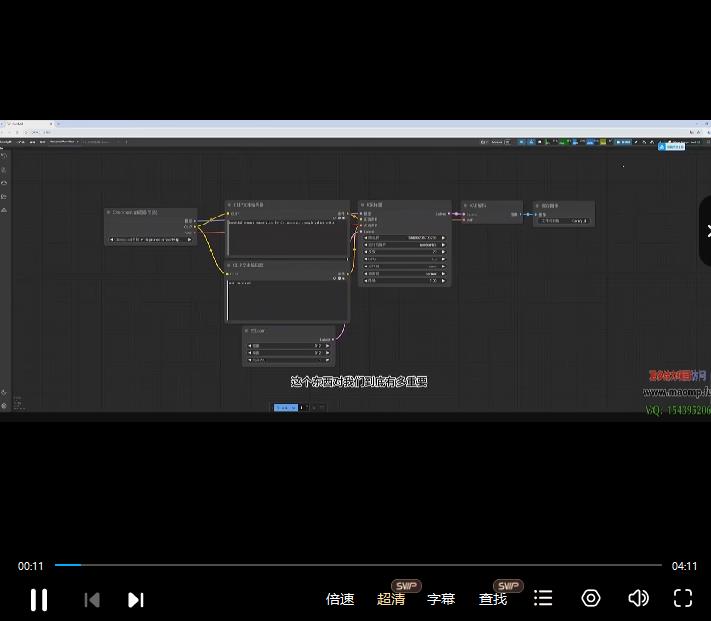Open the playlist icon
Screen dimensions: 711x621
tap(543, 598)
